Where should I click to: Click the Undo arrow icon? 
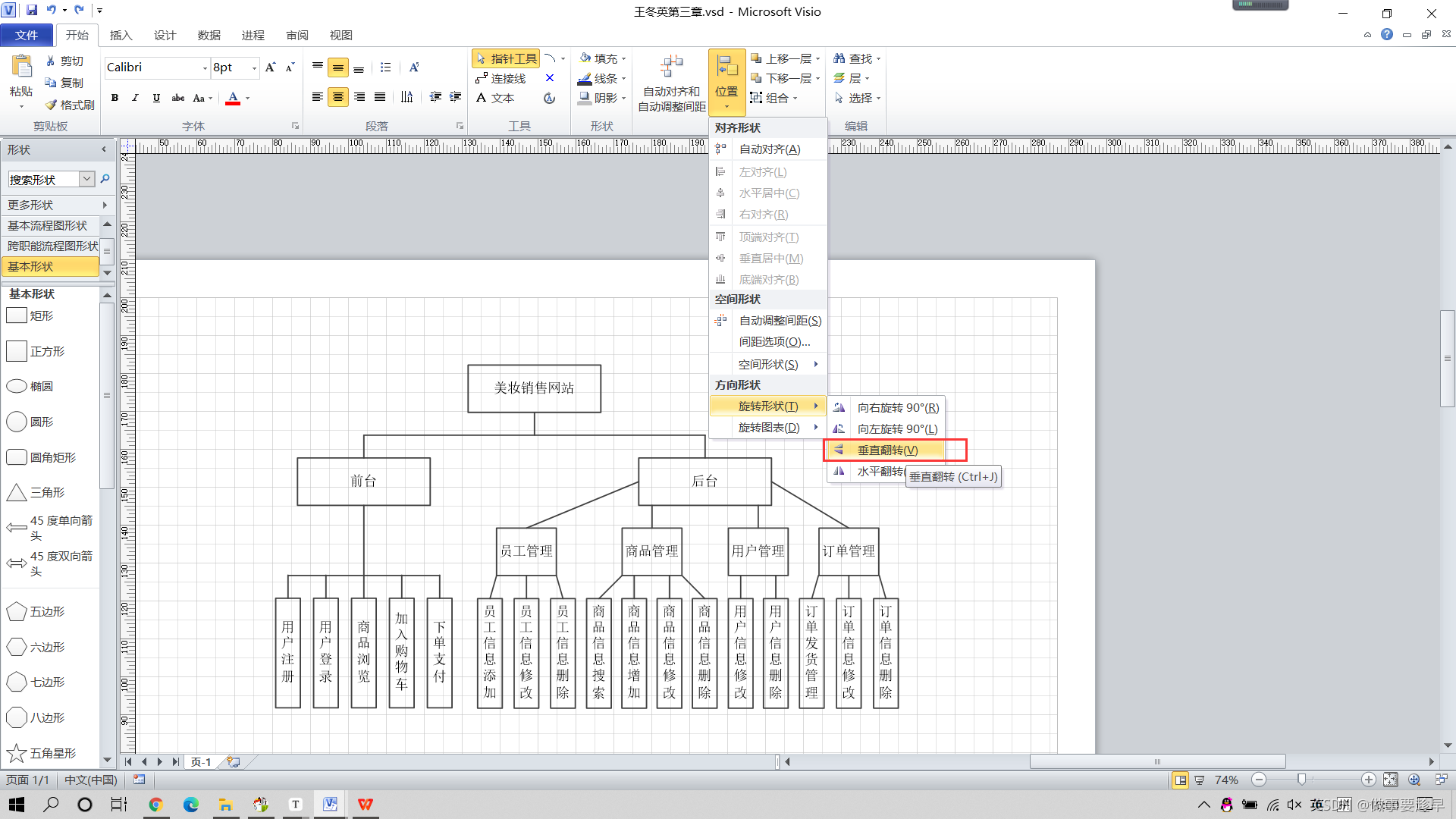52,11
